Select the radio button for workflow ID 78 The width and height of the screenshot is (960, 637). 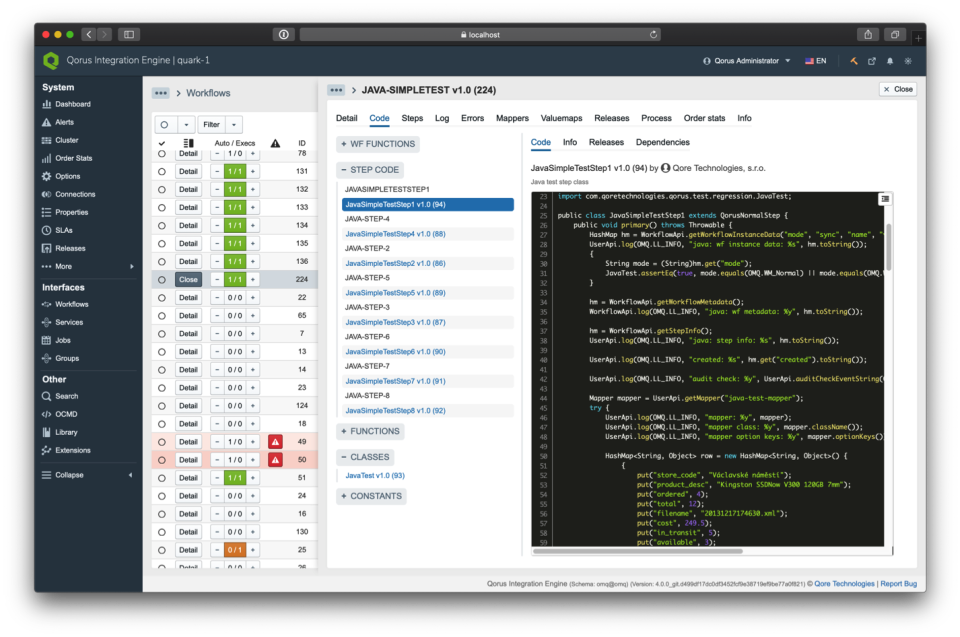[x=161, y=153]
